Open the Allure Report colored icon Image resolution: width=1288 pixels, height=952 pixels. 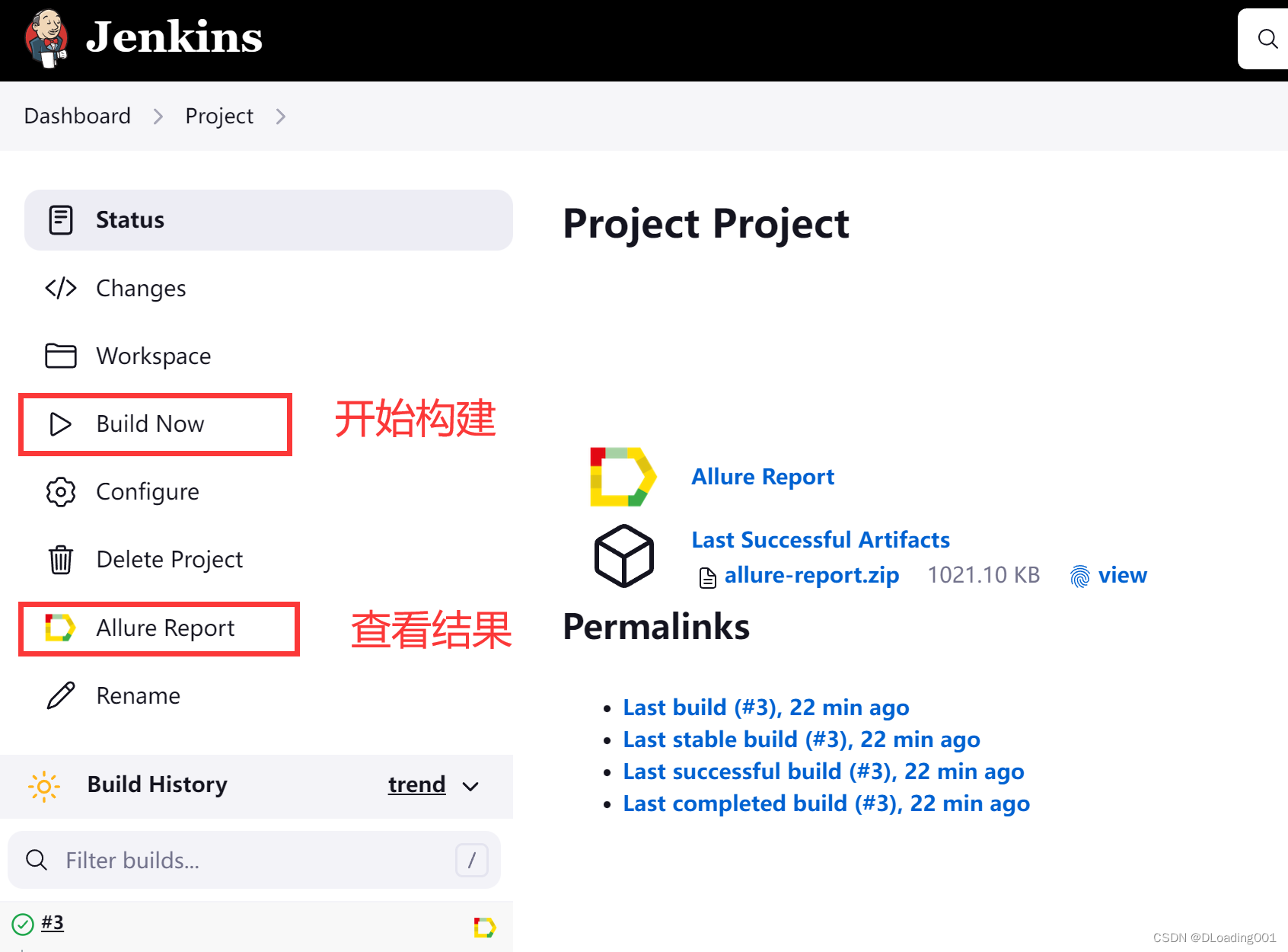[x=61, y=628]
